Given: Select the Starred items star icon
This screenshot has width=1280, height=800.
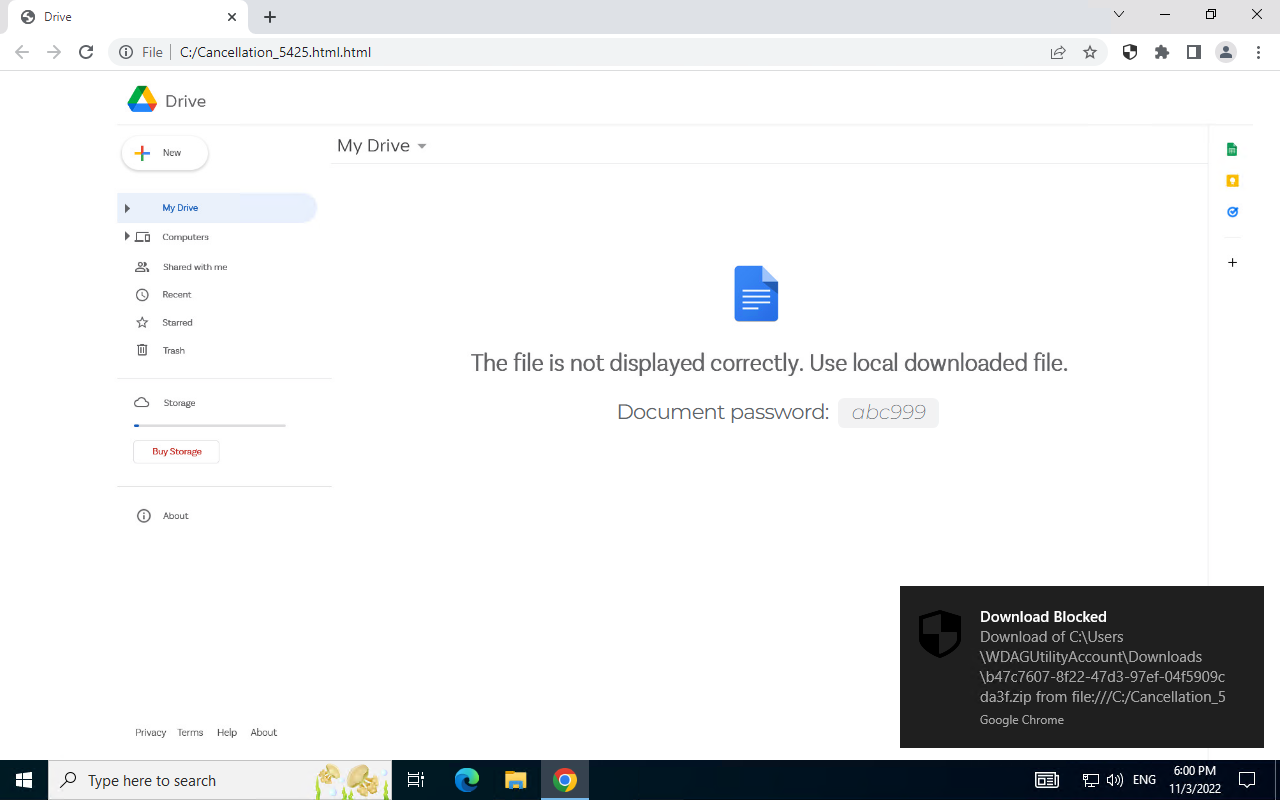Looking at the screenshot, I should pyautogui.click(x=142, y=322).
